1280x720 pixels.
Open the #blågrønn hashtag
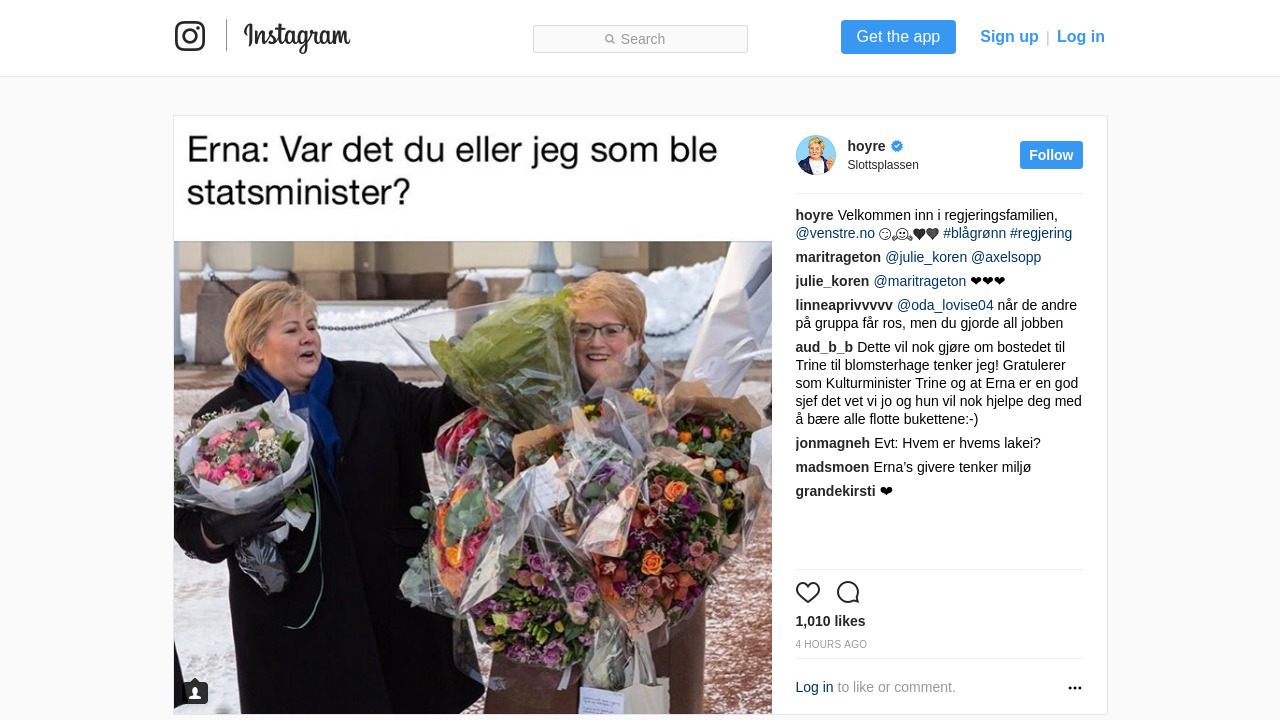pos(975,233)
